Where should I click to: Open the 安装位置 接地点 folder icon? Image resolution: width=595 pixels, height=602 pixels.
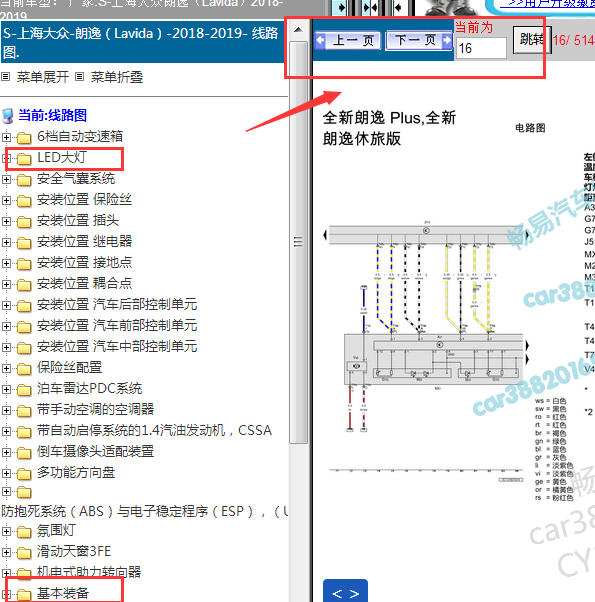tap(24, 263)
